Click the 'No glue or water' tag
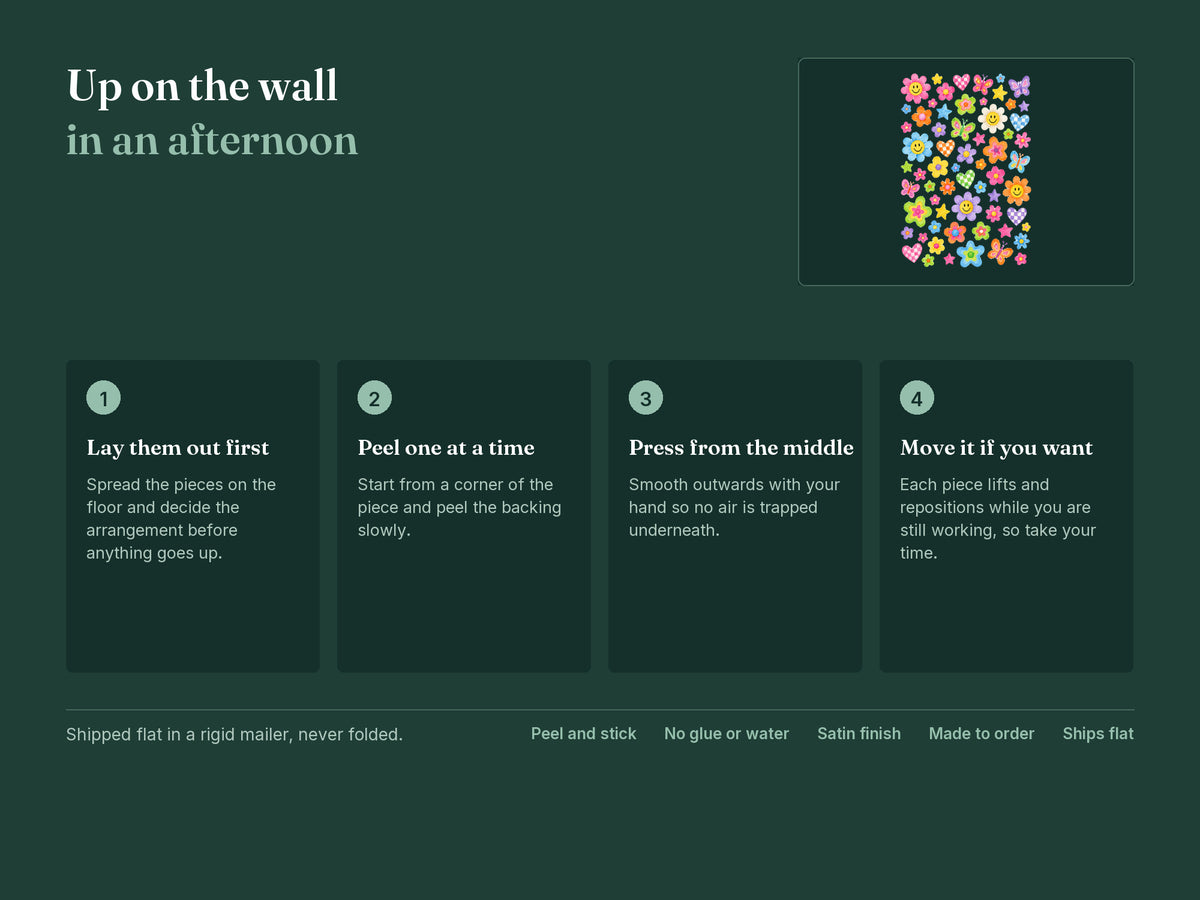1200x900 pixels. coord(726,734)
